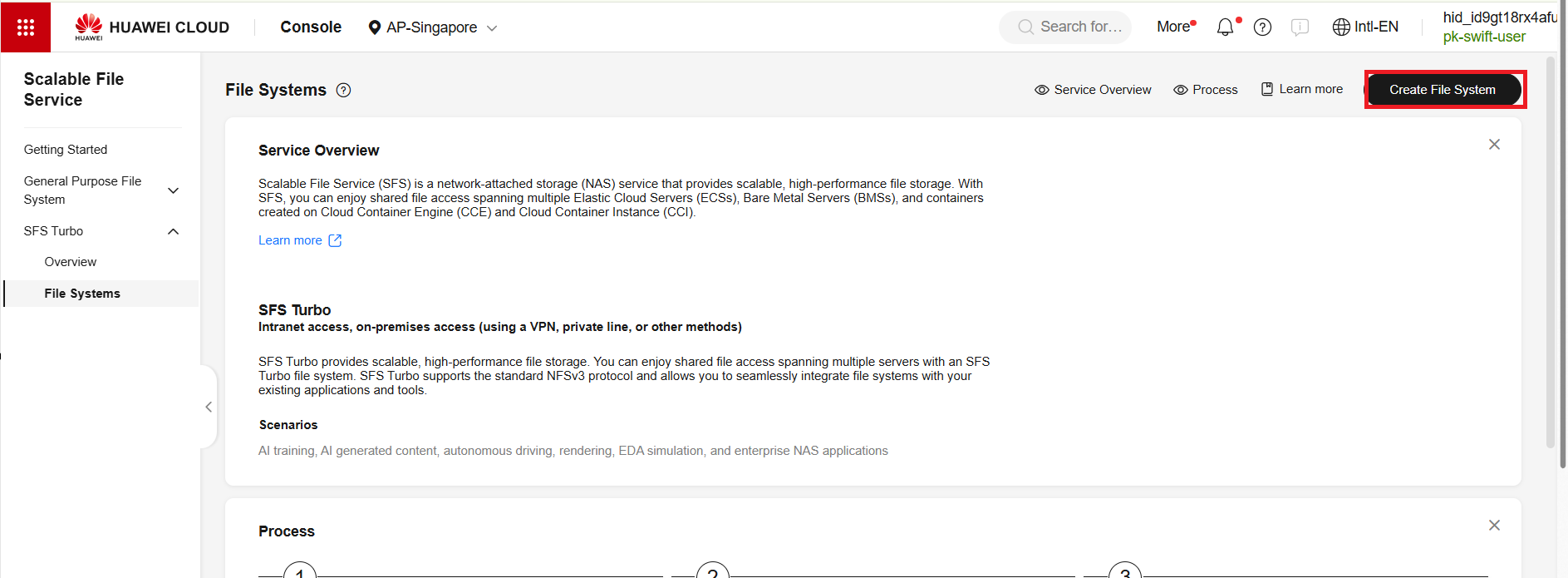Click help icon beside File Systems title

(x=343, y=90)
